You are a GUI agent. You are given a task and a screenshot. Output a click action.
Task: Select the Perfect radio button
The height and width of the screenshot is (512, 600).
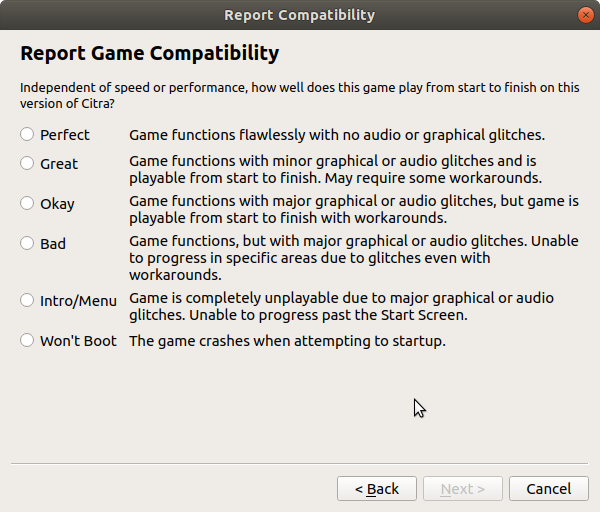(27, 135)
